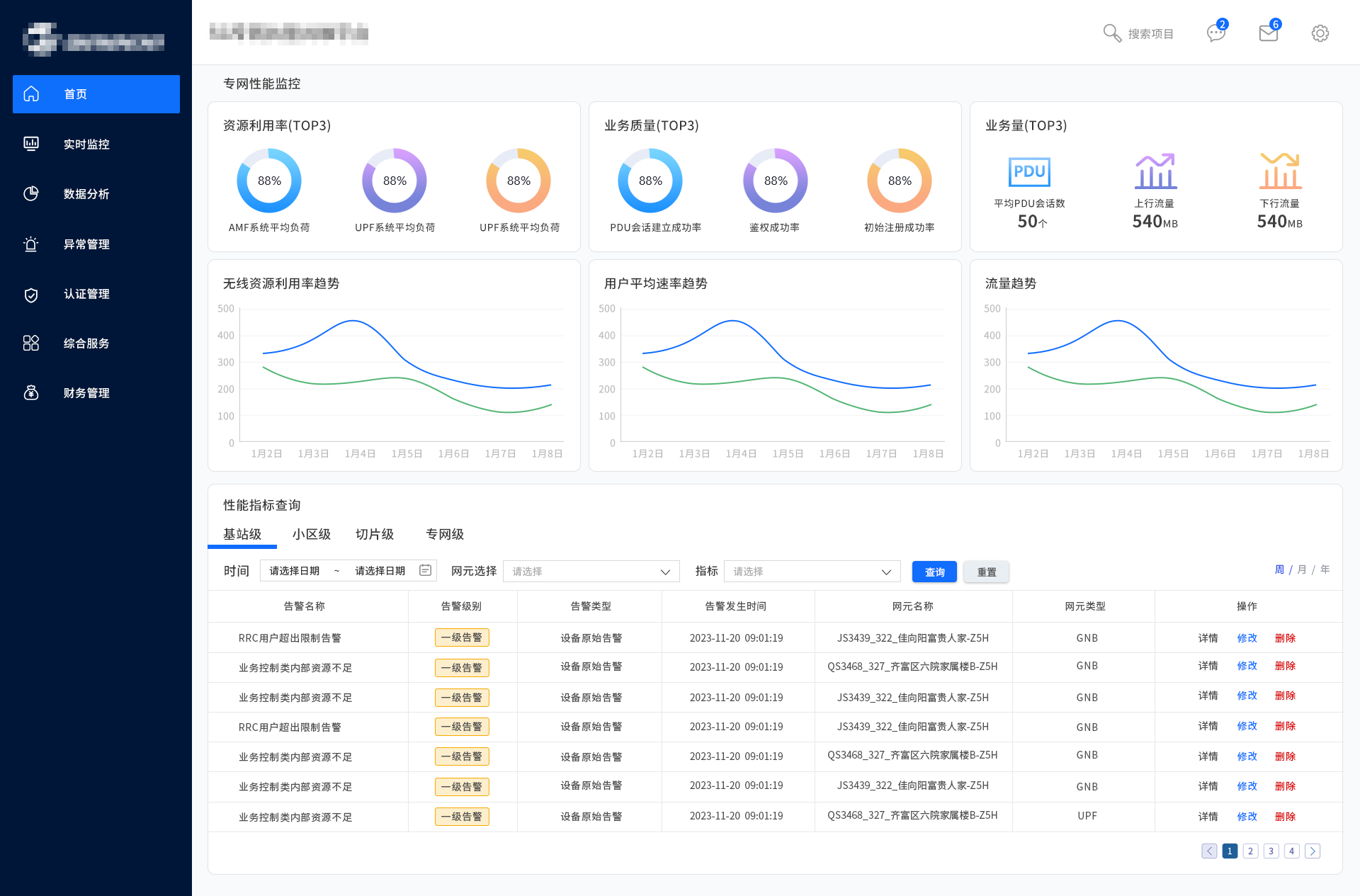1360x896 pixels.
Task: Switch to the 专网级 tab
Action: [445, 534]
